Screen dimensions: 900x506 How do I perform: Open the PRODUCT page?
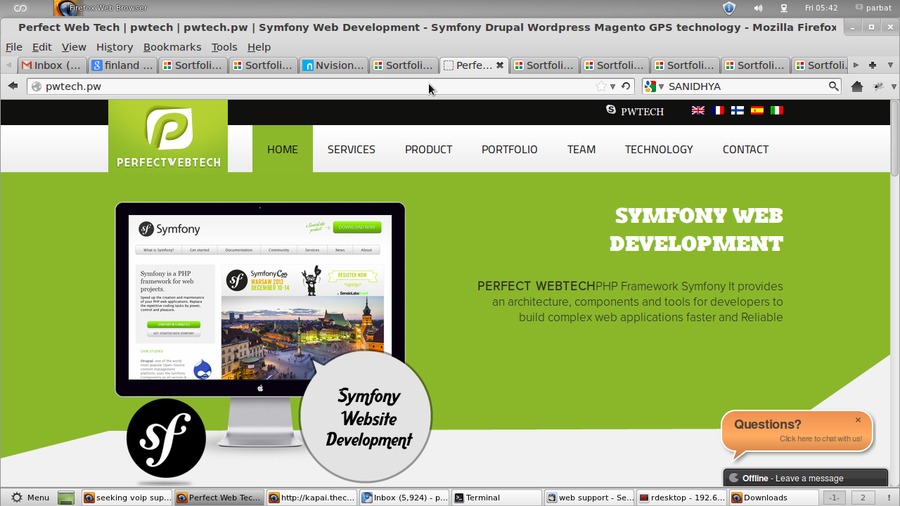[428, 149]
